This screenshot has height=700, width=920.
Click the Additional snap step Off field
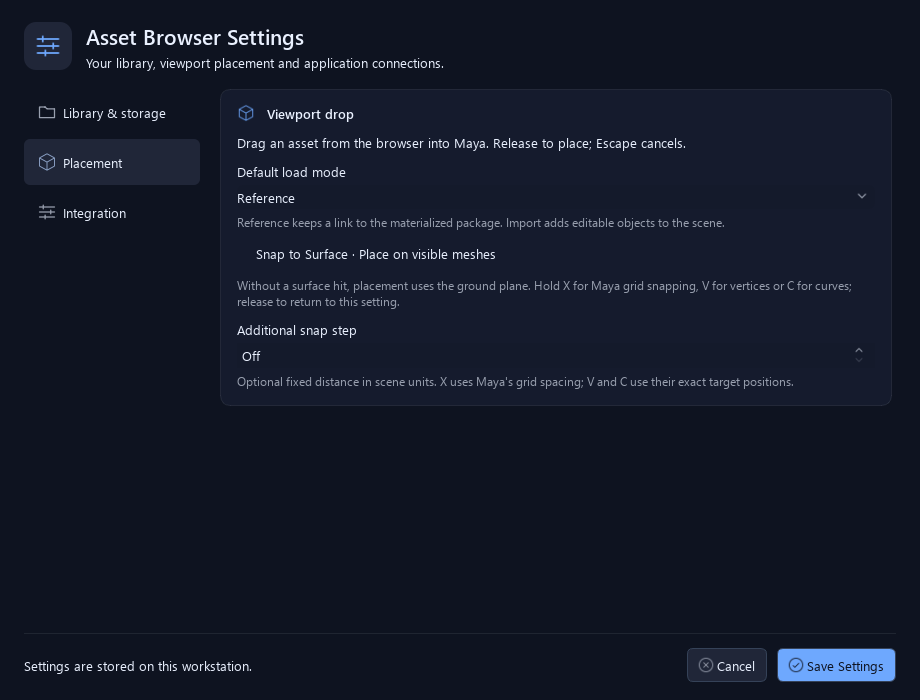pos(556,356)
